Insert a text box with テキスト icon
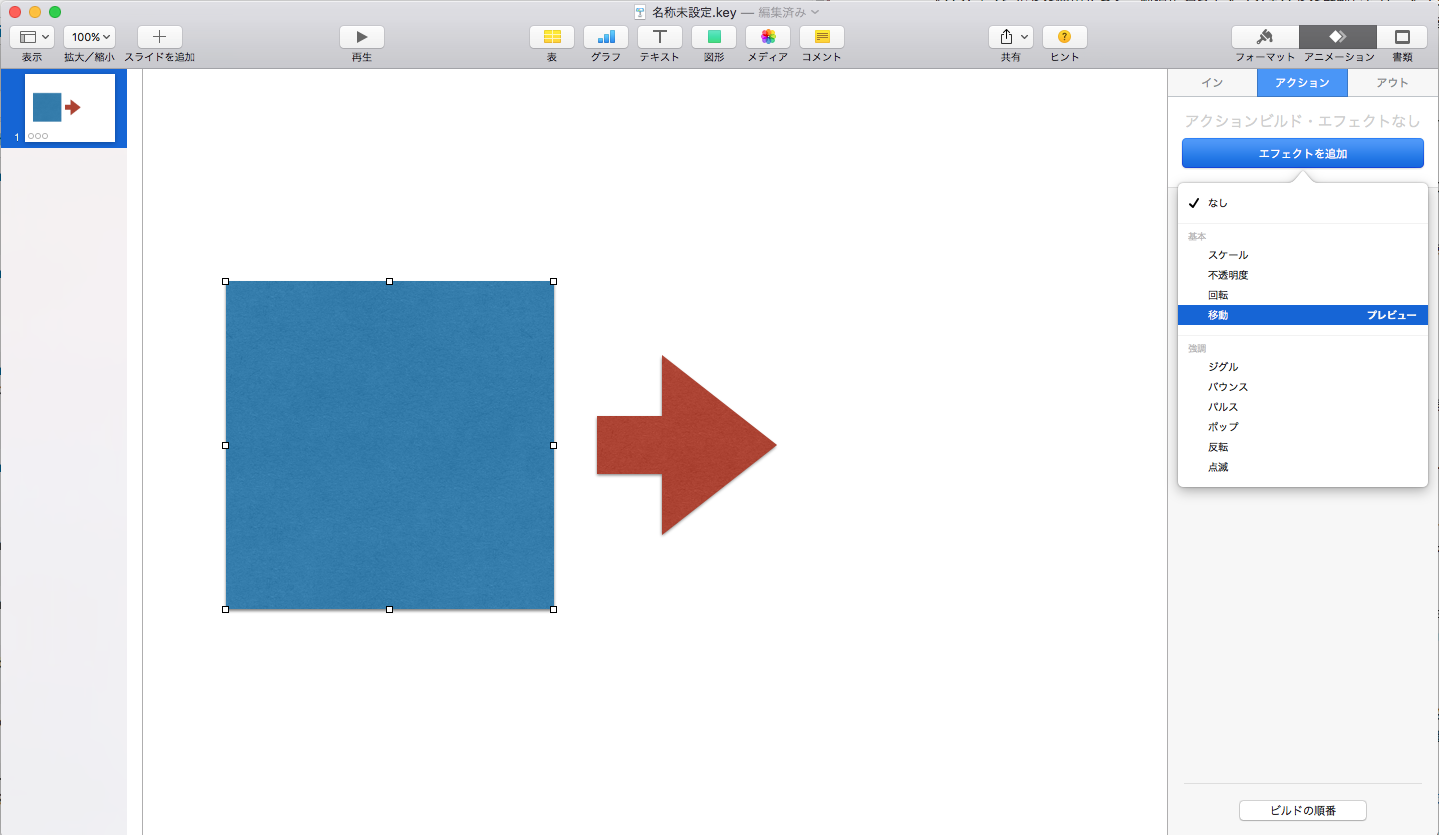The width and height of the screenshot is (1439, 835). pyautogui.click(x=660, y=37)
